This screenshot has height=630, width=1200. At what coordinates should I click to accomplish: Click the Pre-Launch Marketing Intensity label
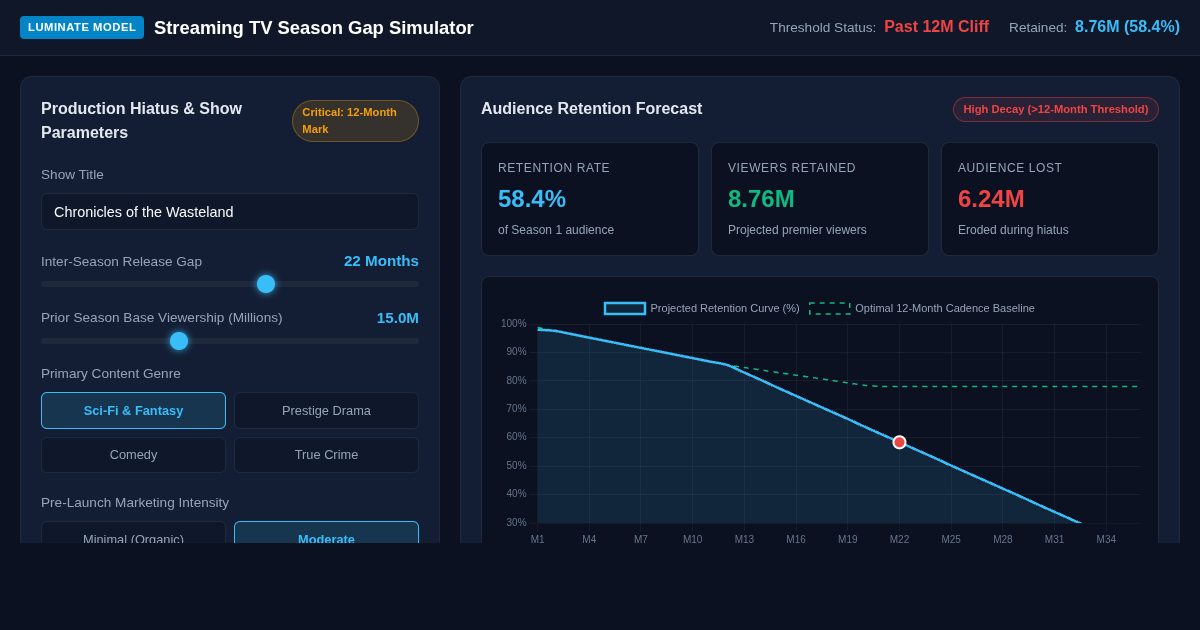[x=135, y=503]
